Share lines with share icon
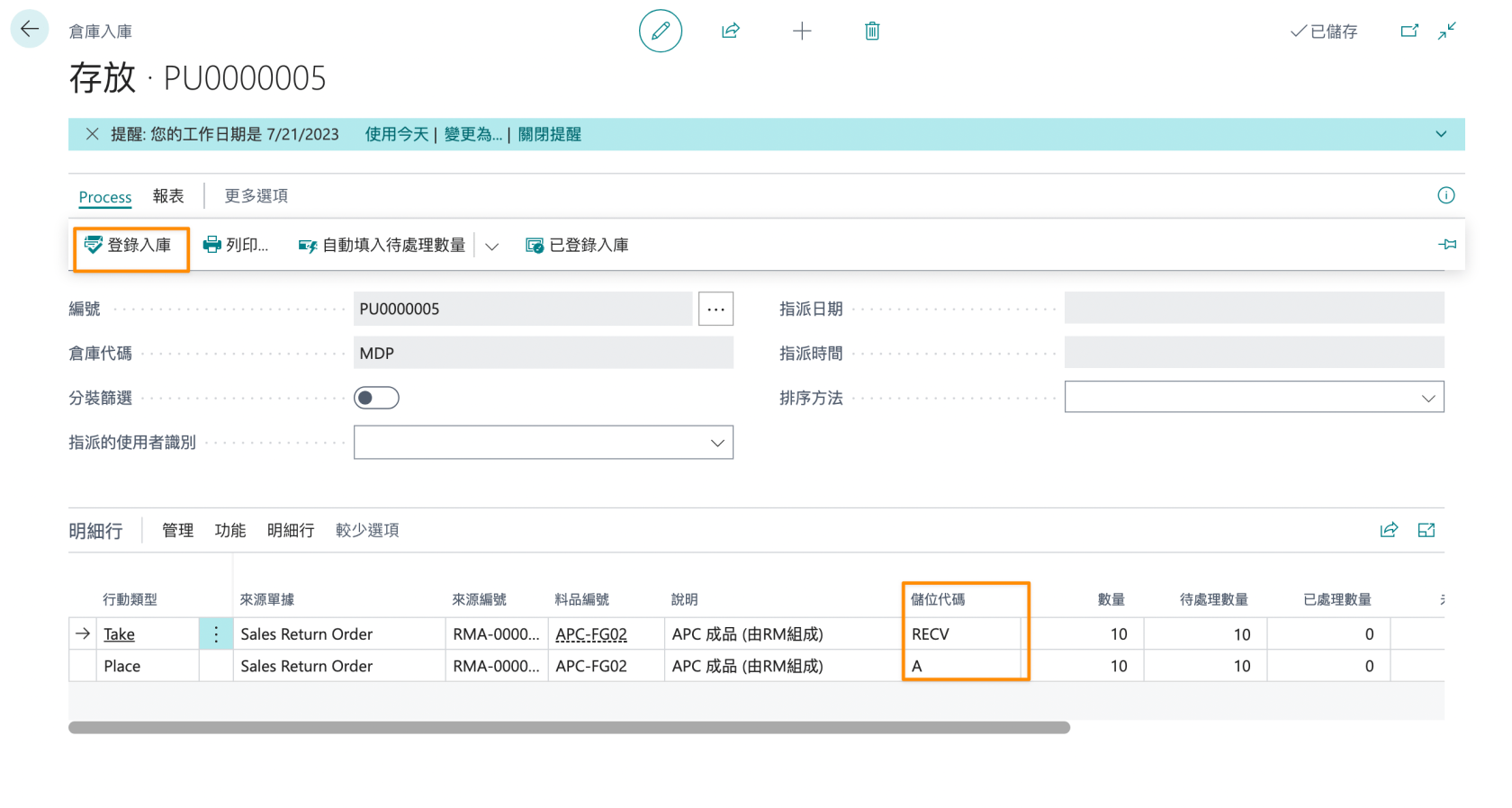Image resolution: width=1512 pixels, height=808 pixels. click(x=1389, y=530)
